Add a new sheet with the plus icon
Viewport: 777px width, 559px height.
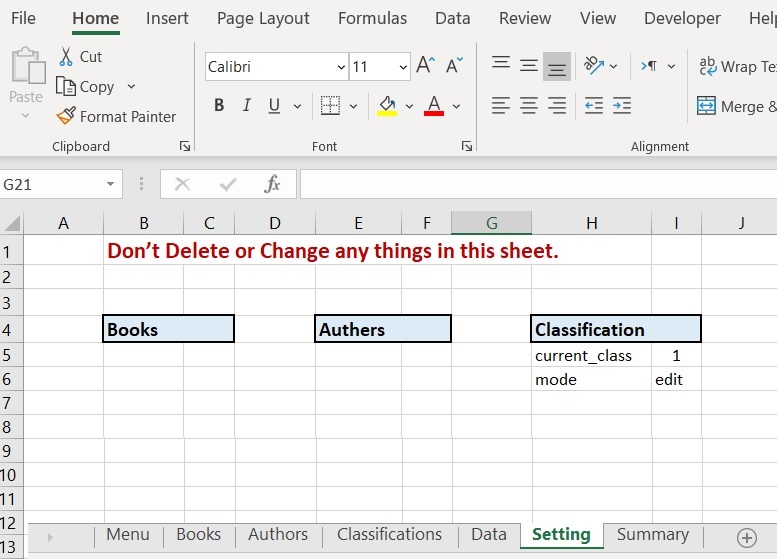(746, 537)
